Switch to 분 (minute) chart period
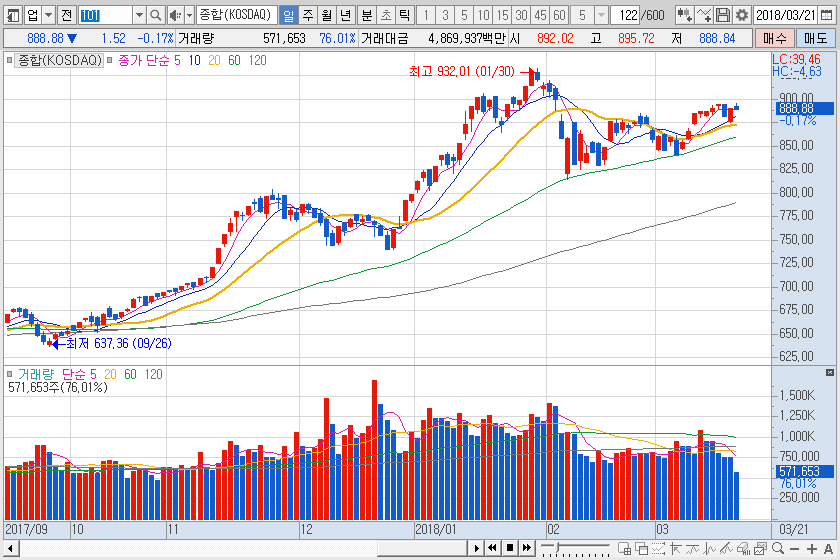The image size is (840, 560). pyautogui.click(x=366, y=15)
